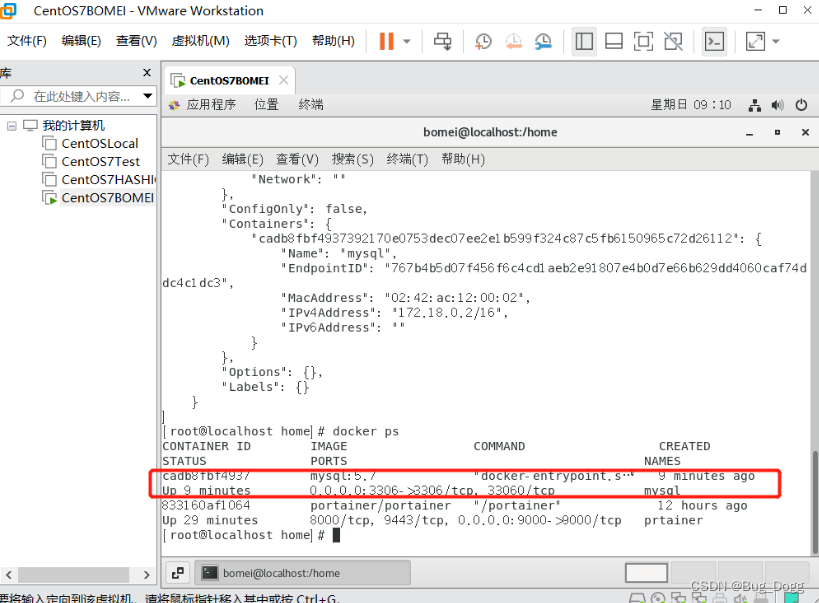Click the stretch guest display icon
The width and height of the screenshot is (819, 603).
pyautogui.click(x=755, y=41)
